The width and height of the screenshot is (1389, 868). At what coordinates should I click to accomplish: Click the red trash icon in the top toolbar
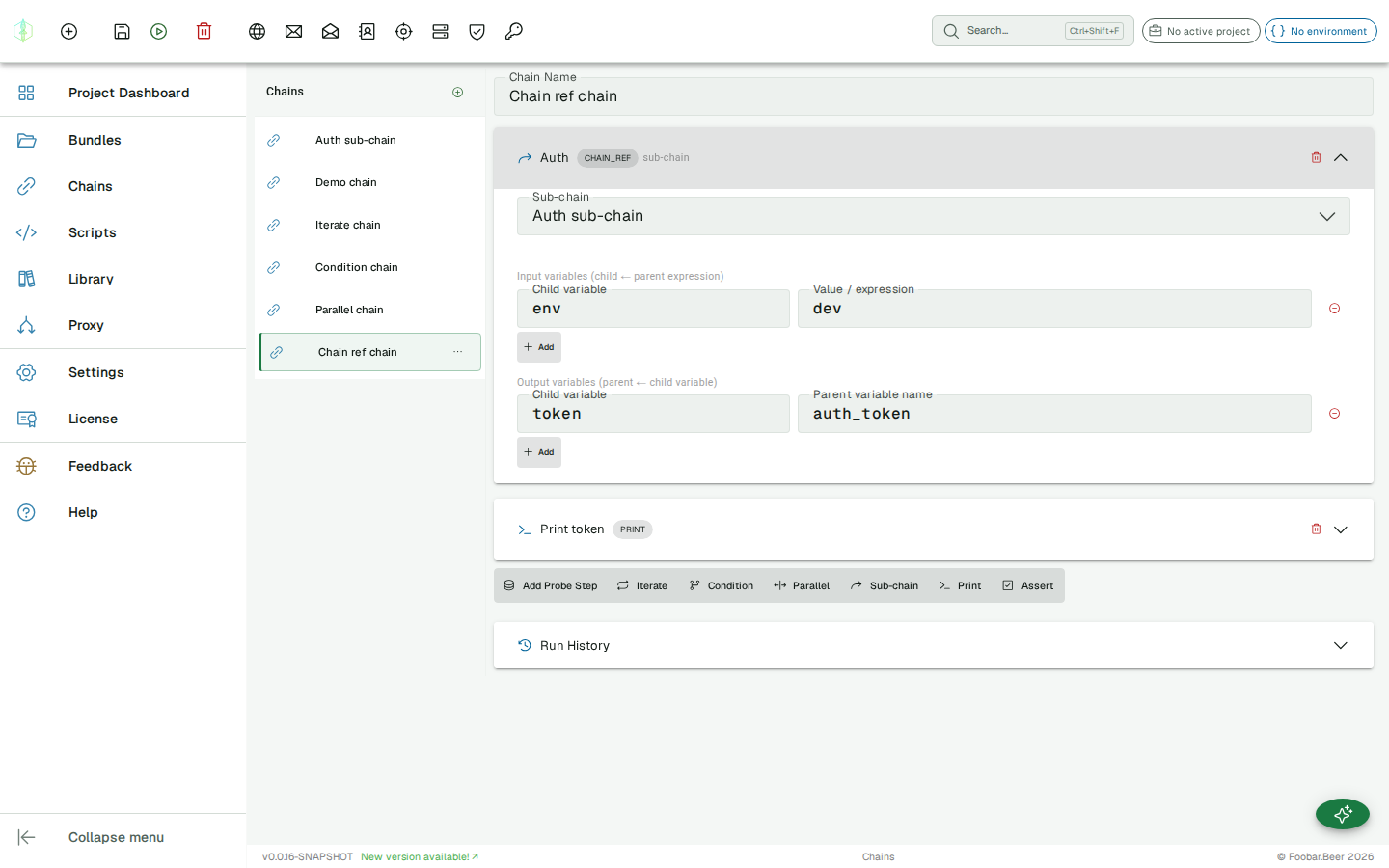[204, 31]
